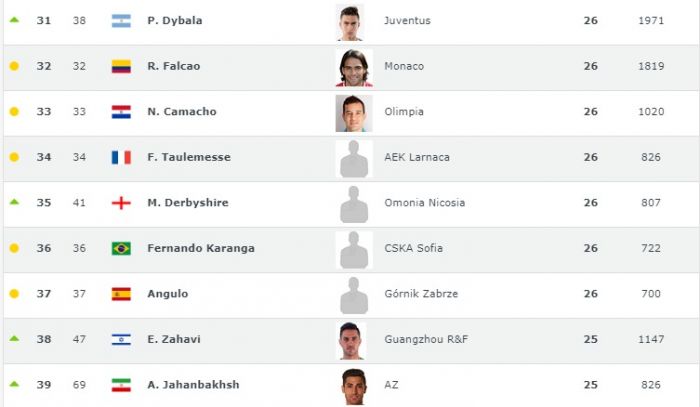The height and width of the screenshot is (407, 700).
Task: Open the M. Derbyshire player link
Action: [187, 203]
